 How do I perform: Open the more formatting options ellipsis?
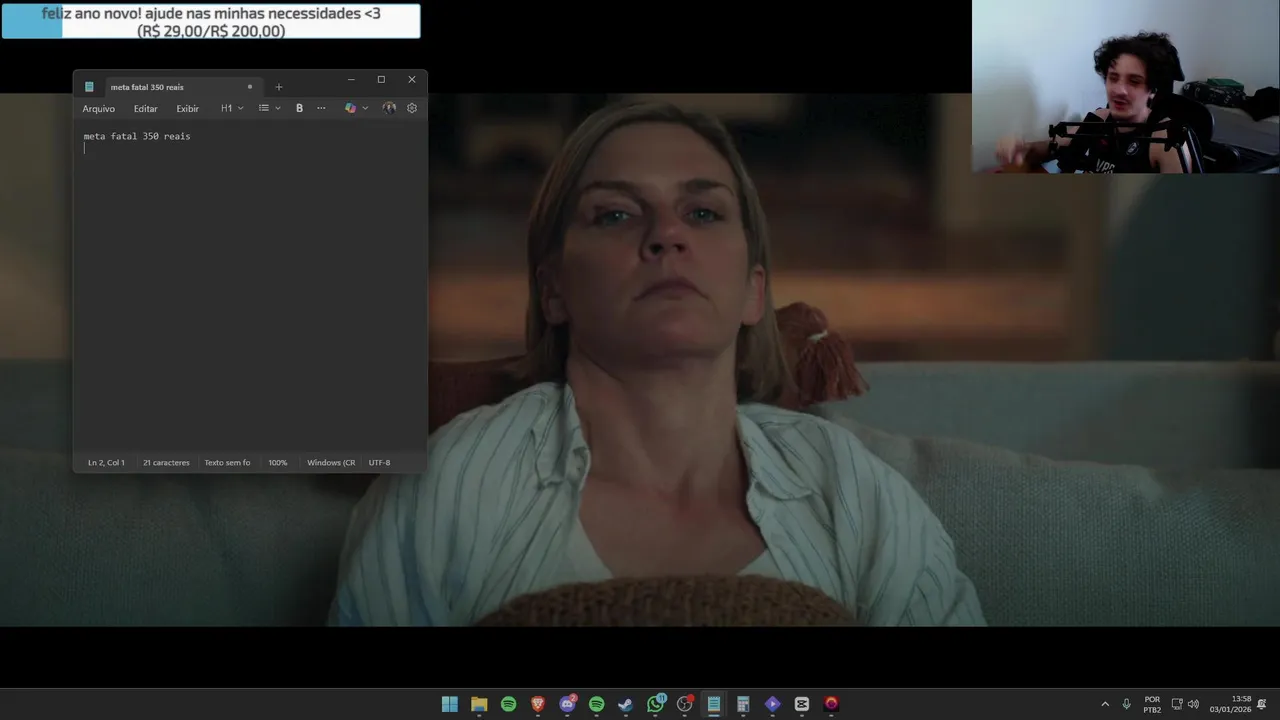[321, 108]
